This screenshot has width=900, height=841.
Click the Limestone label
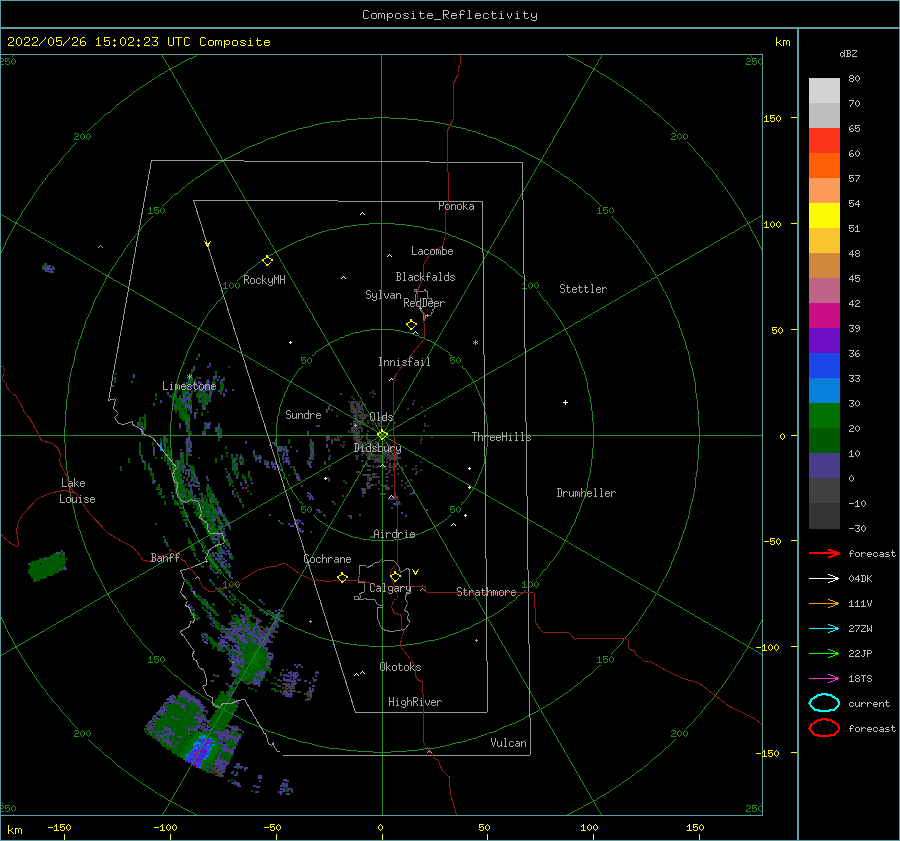(x=189, y=386)
